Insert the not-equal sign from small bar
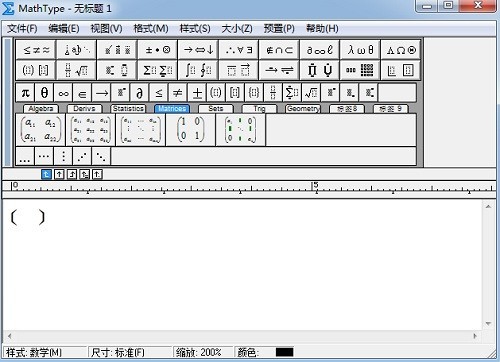 point(178,93)
